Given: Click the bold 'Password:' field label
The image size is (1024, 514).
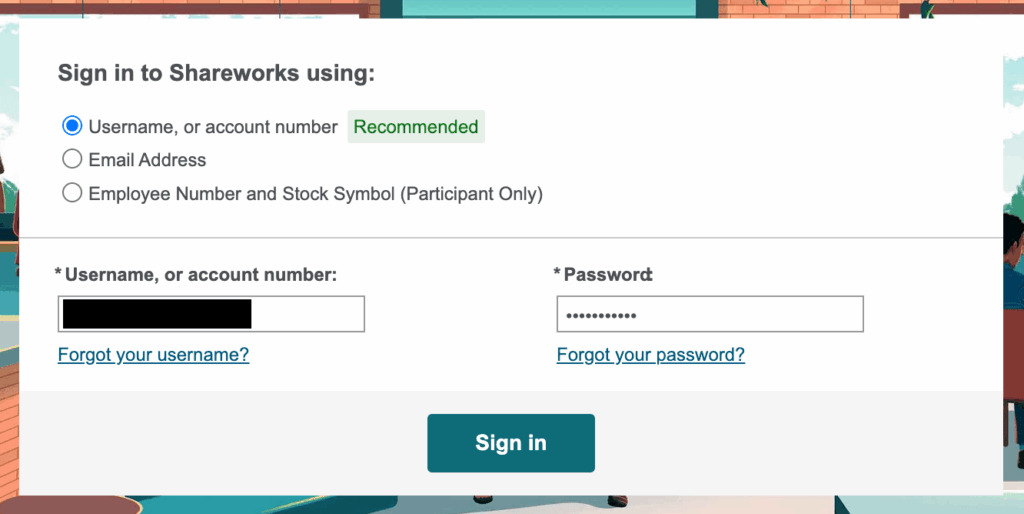Looking at the screenshot, I should (608, 275).
